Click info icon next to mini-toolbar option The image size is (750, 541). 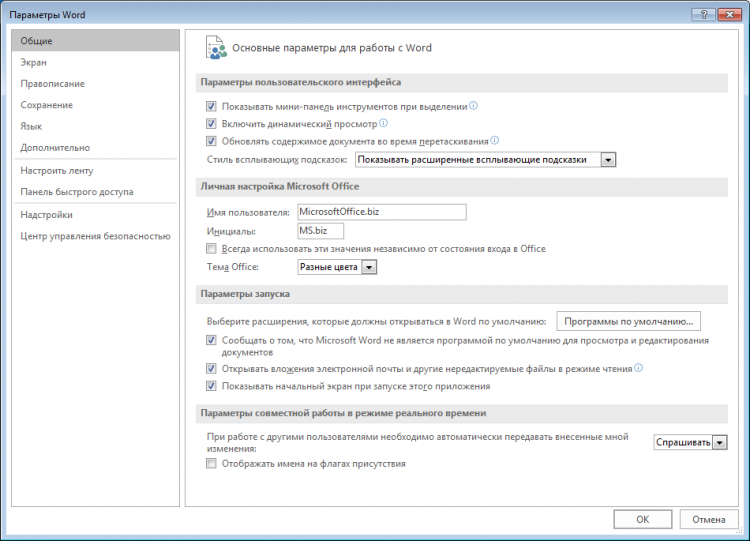point(474,105)
